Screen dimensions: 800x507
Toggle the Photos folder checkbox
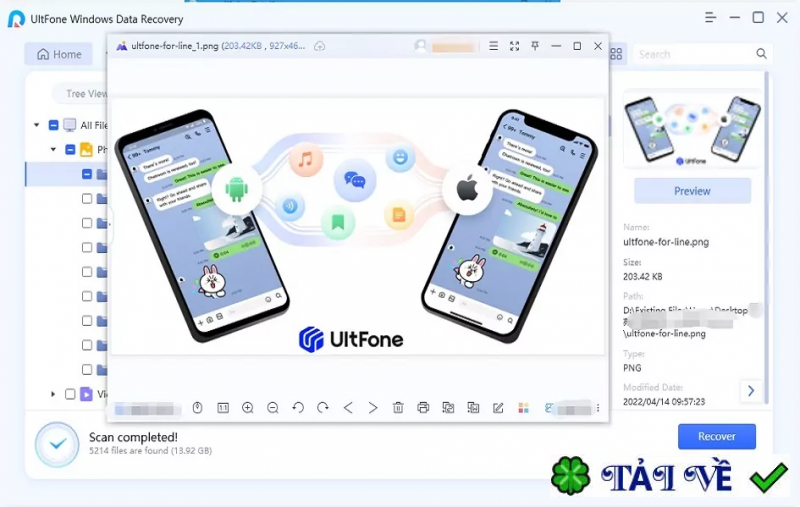[70, 149]
